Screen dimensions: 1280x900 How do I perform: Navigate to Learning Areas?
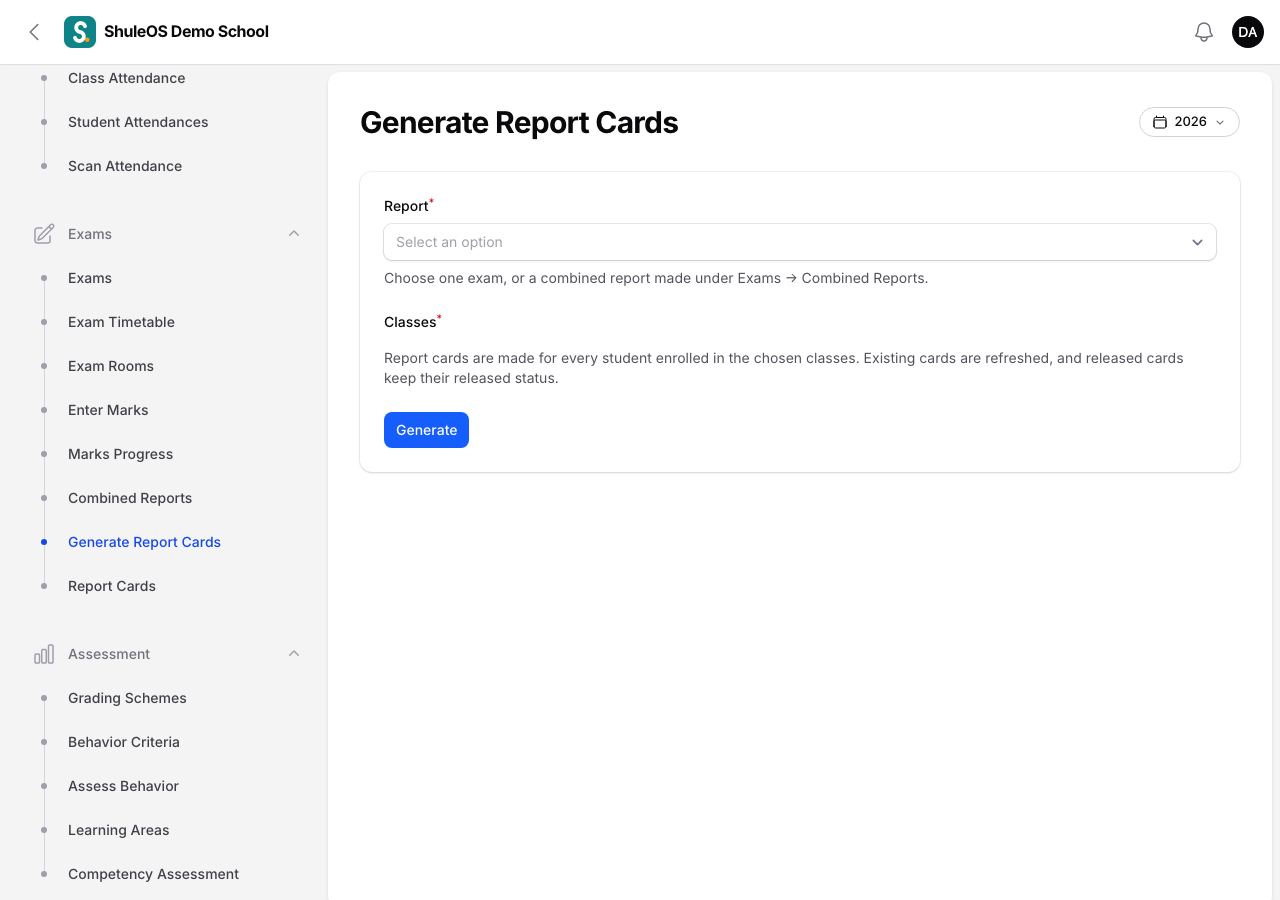point(118,830)
